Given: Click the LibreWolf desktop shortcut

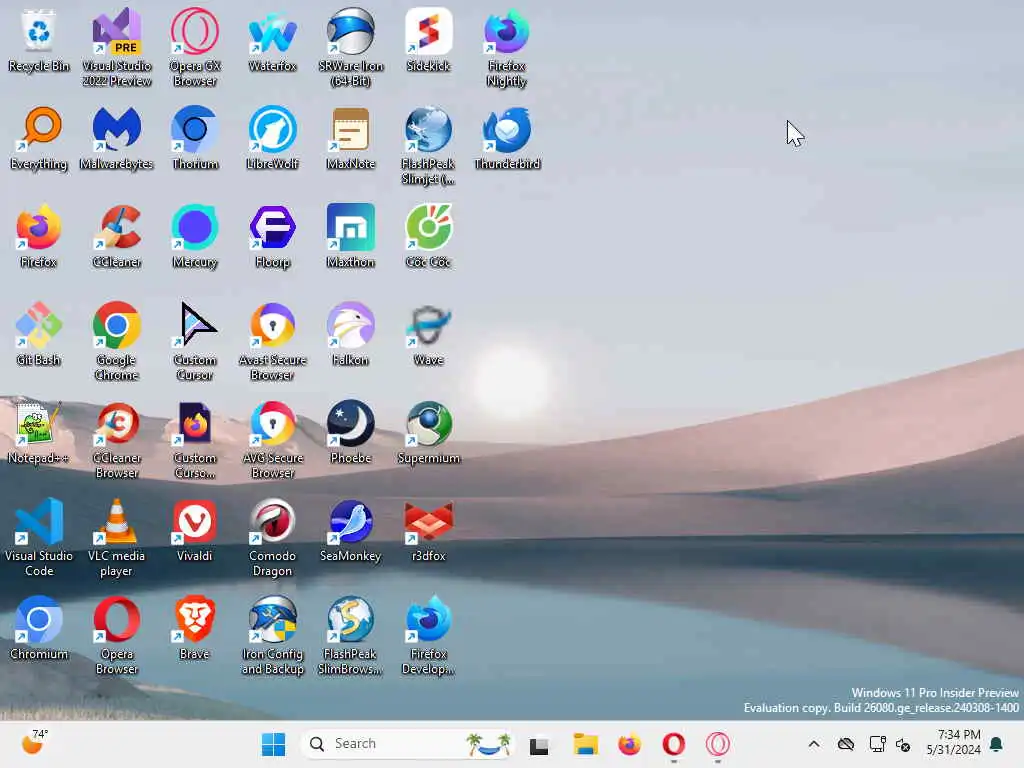Looking at the screenshot, I should (272, 139).
